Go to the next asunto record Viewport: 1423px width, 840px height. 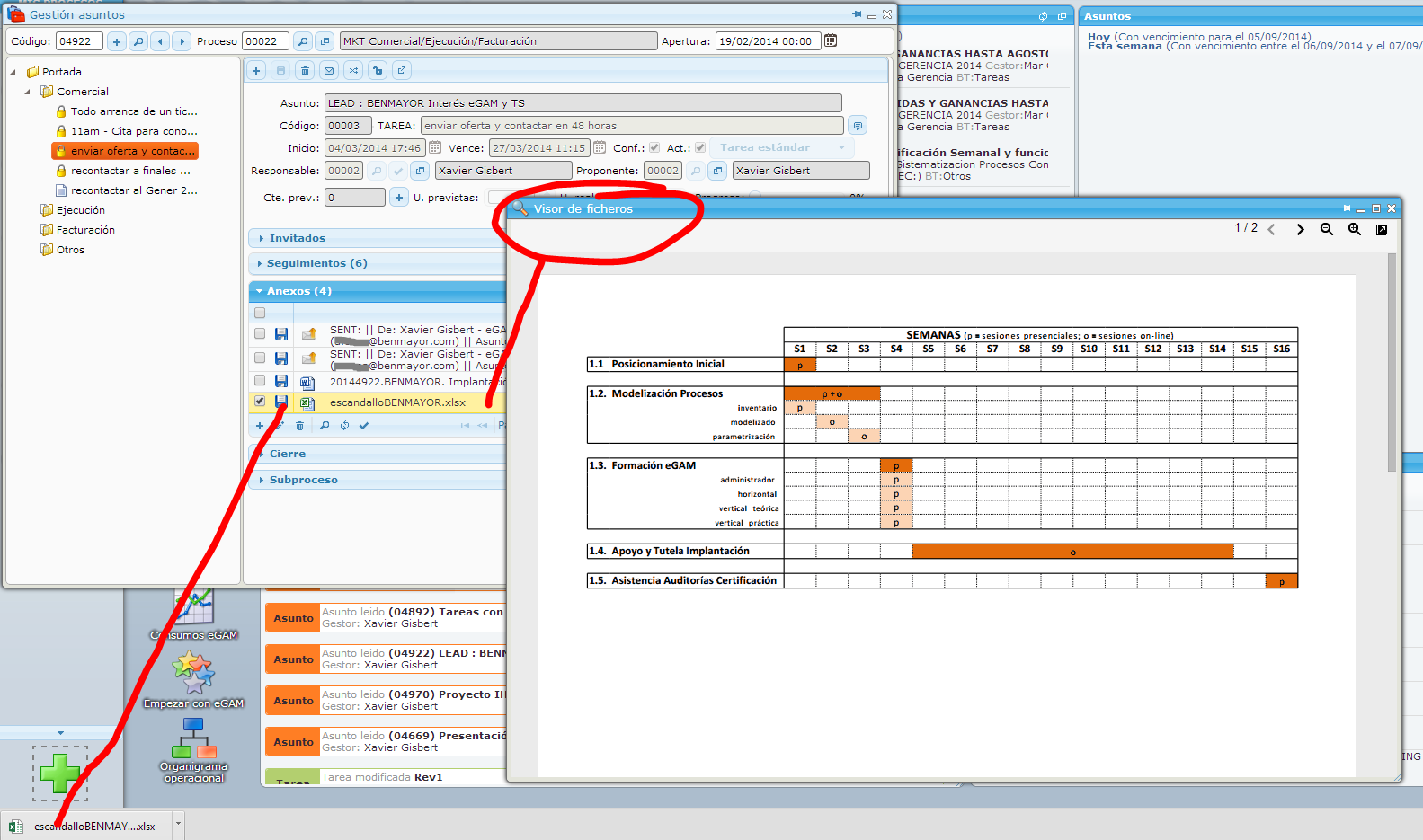click(182, 41)
